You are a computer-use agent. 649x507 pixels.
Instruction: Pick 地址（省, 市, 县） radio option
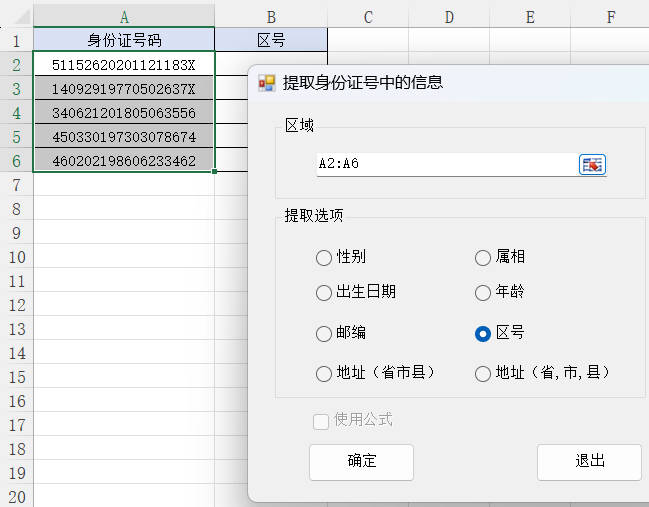coord(483,374)
